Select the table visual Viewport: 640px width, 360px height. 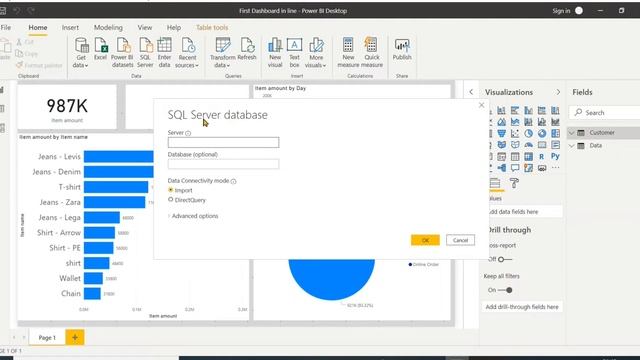[x=515, y=156]
